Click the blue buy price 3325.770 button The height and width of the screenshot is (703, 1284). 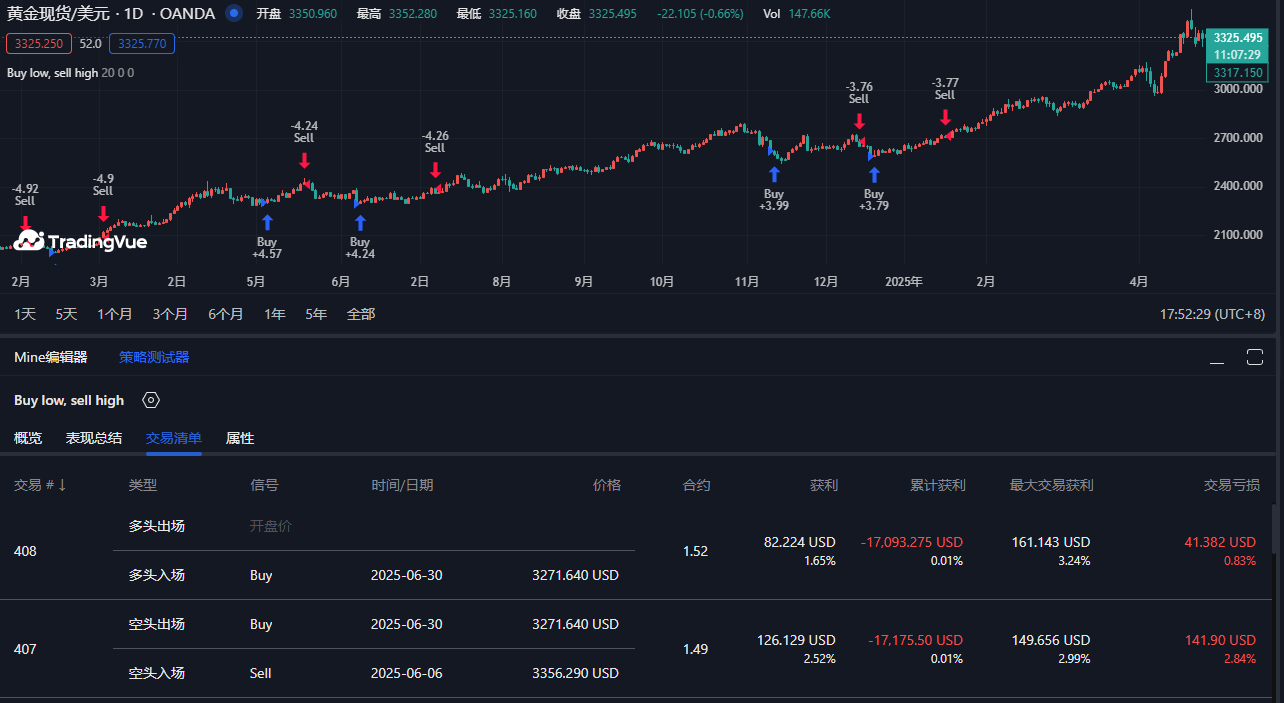coord(142,43)
